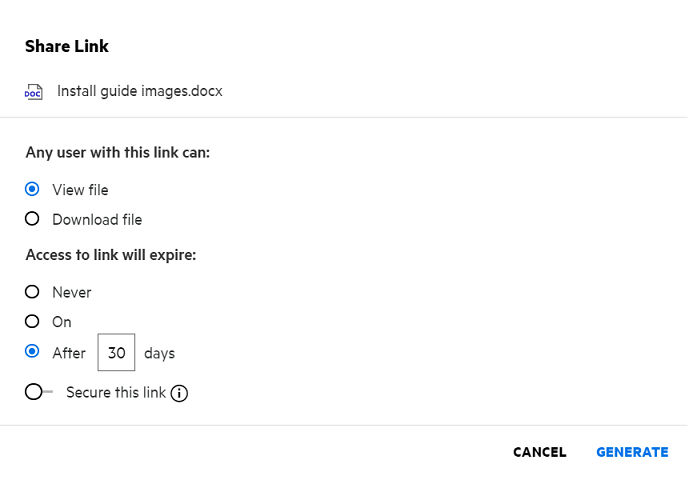Click the 'Never' expiry label text
This screenshot has height=484, width=689.
tap(72, 293)
